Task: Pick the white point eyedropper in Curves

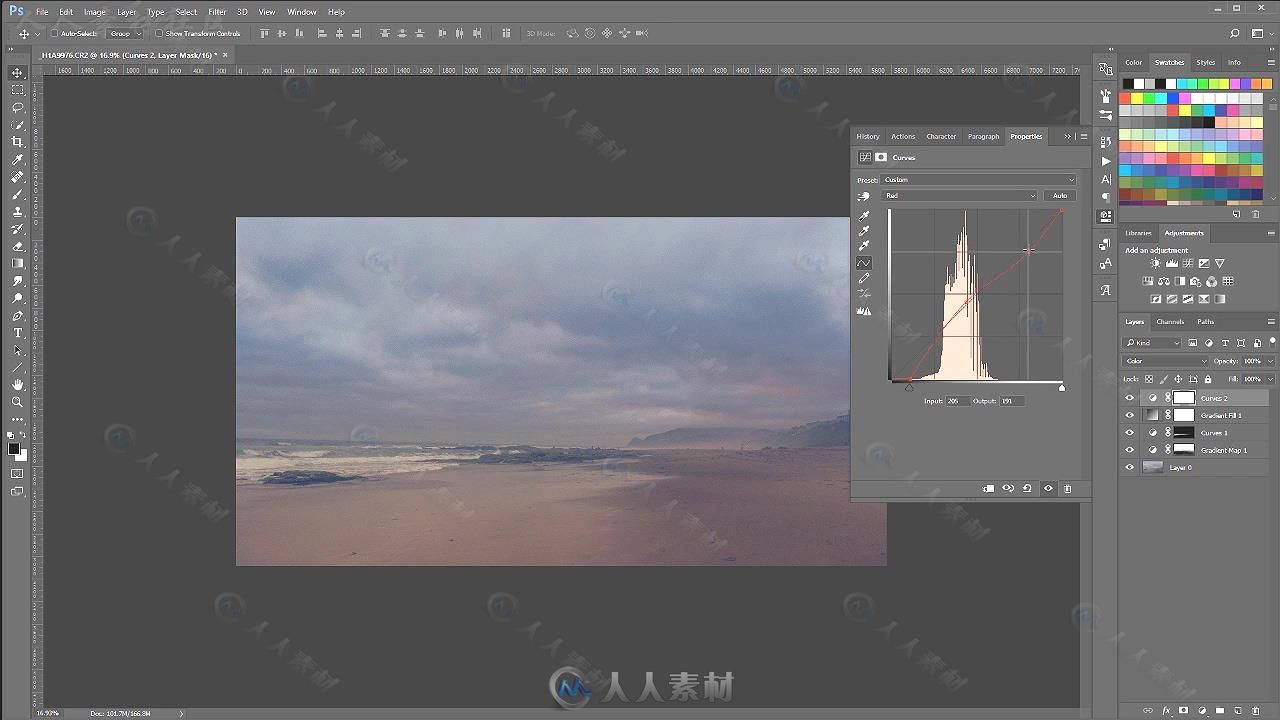Action: (x=864, y=245)
